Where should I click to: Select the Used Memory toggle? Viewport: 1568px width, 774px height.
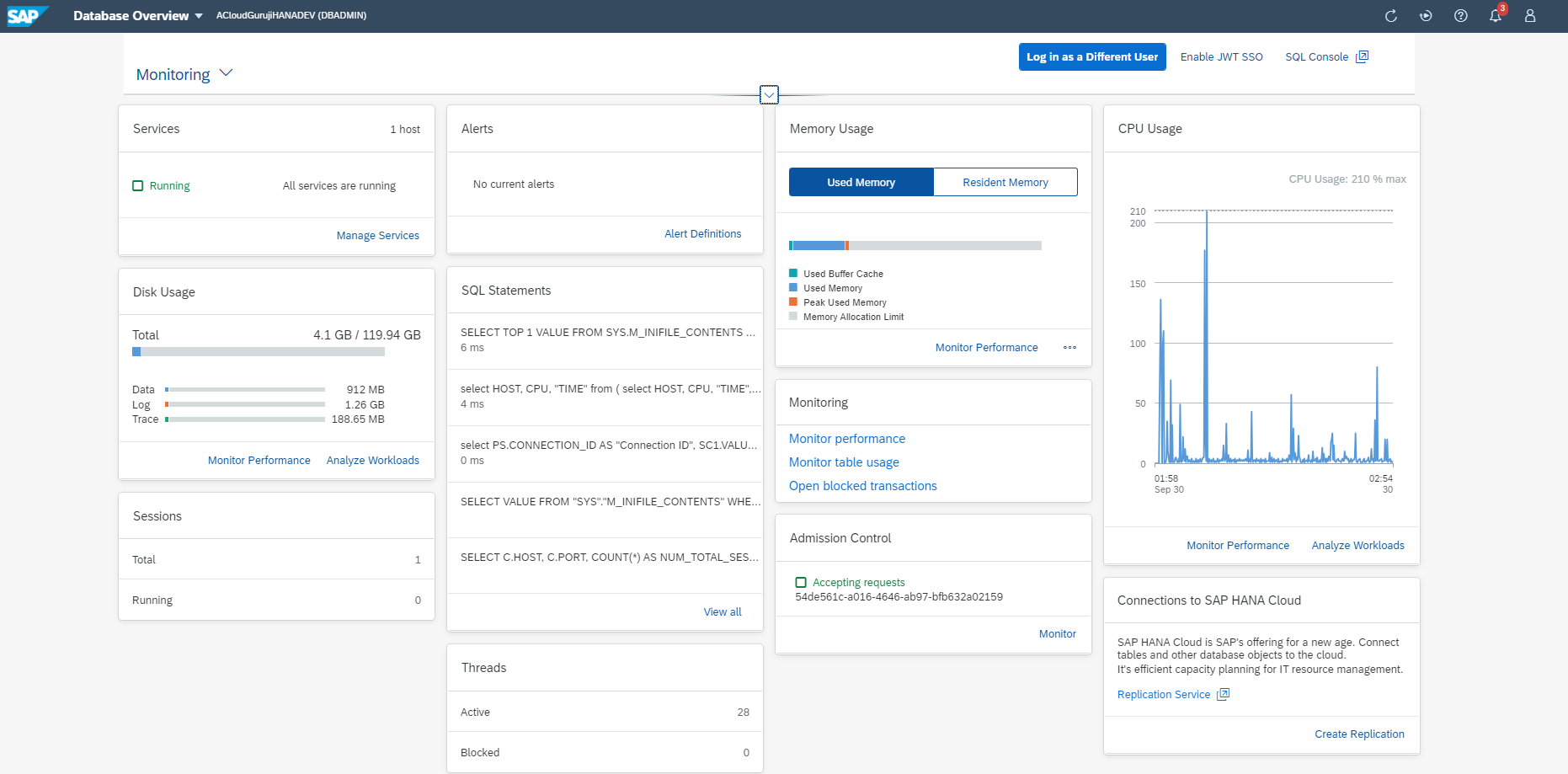coord(861,182)
